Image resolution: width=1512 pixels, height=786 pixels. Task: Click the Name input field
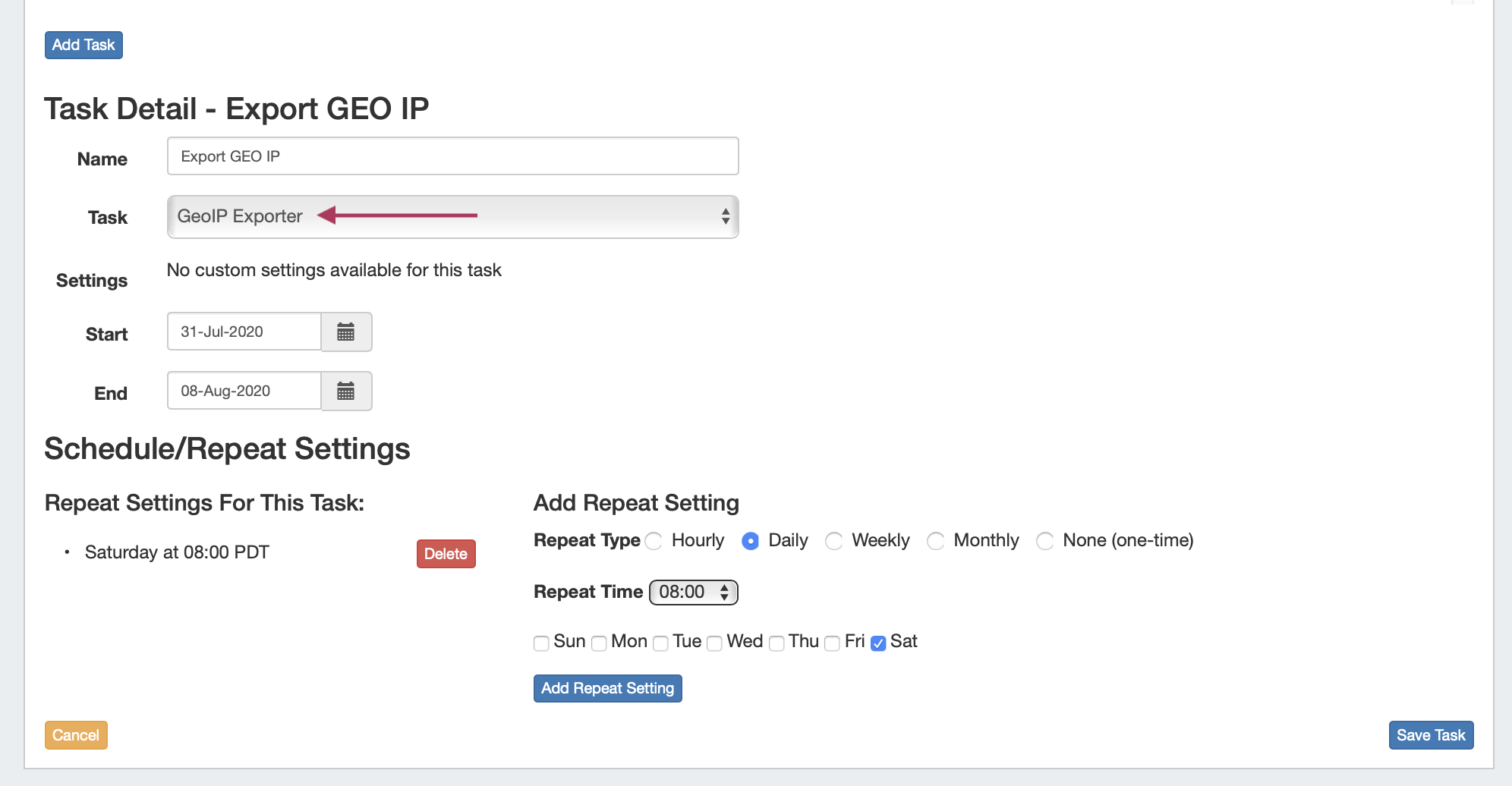tap(452, 156)
